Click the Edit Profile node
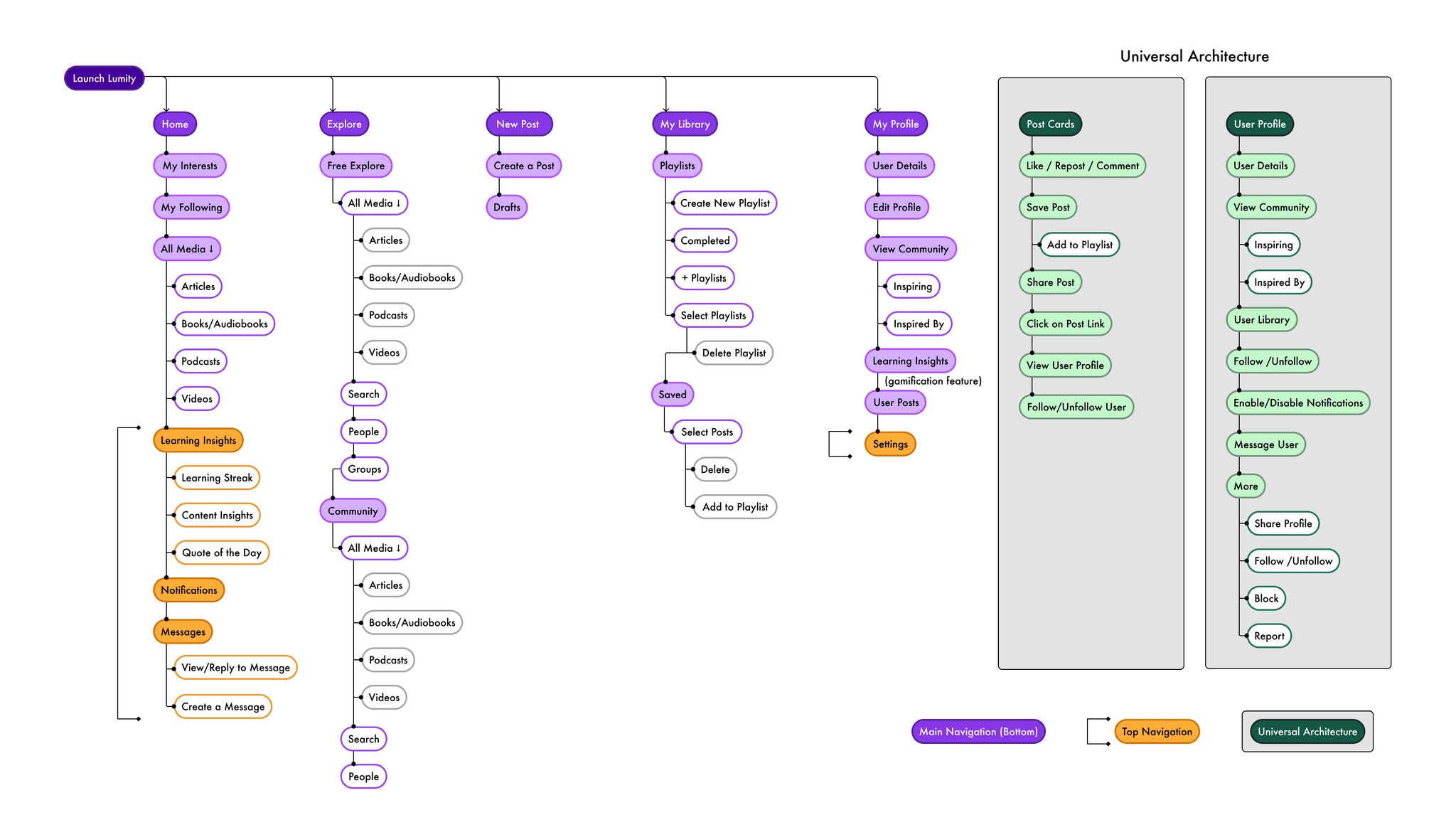1456x832 pixels. pyautogui.click(x=896, y=208)
